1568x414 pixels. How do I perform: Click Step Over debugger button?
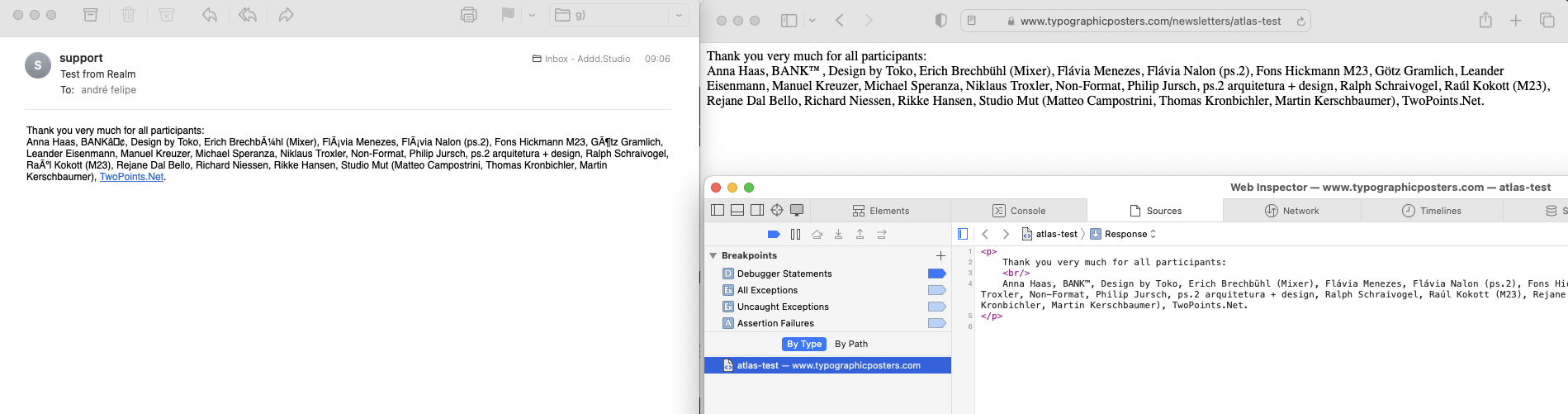coord(817,235)
